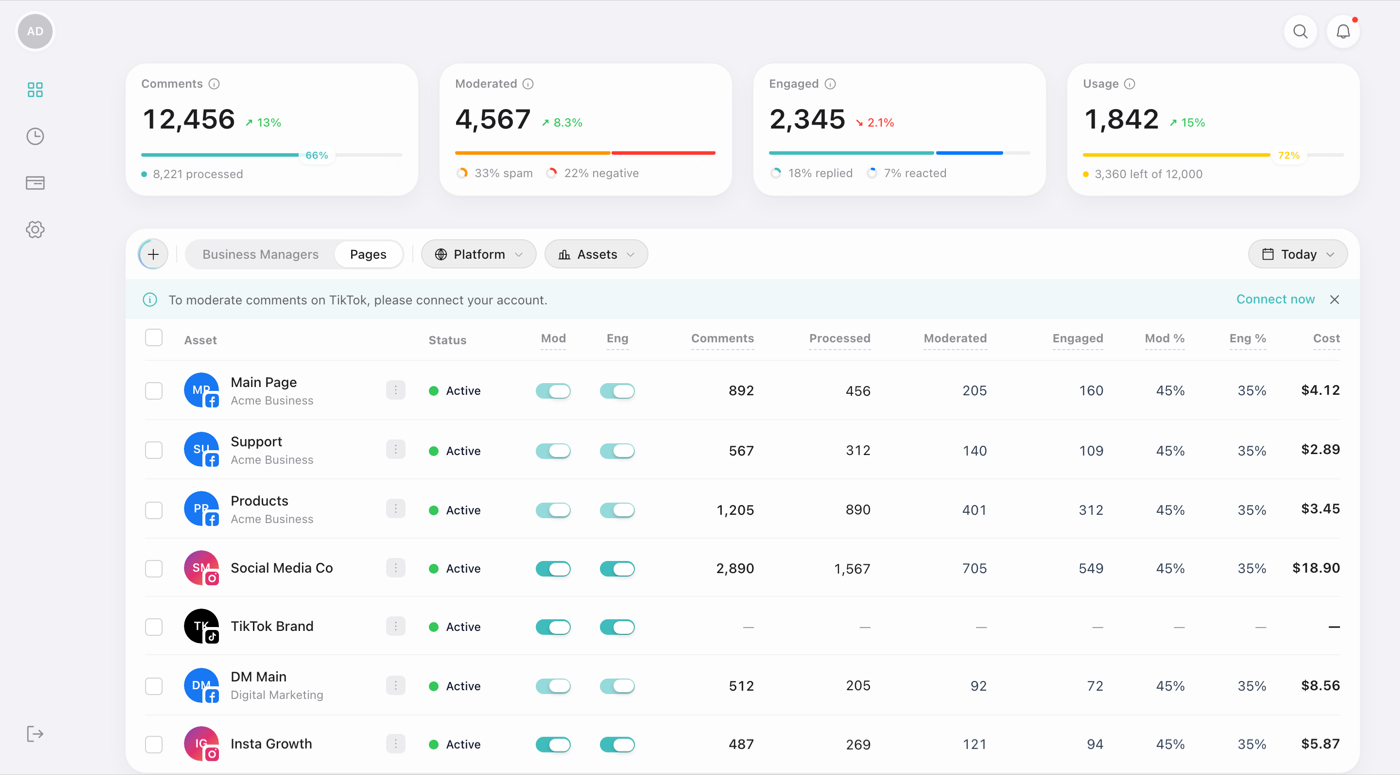Open the Platform dropdown filter
The width and height of the screenshot is (1400, 775).
coord(479,254)
